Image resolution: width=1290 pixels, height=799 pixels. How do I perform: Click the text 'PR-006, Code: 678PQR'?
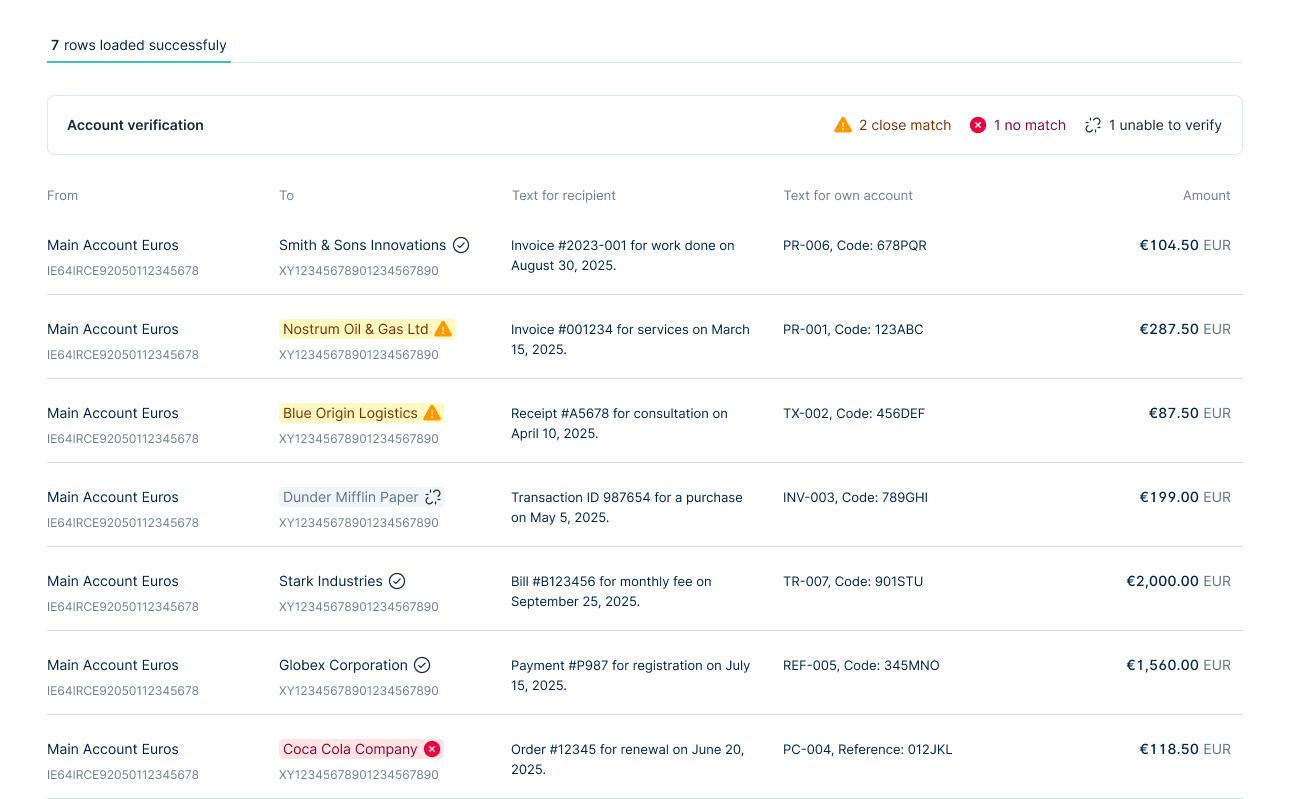(x=855, y=245)
